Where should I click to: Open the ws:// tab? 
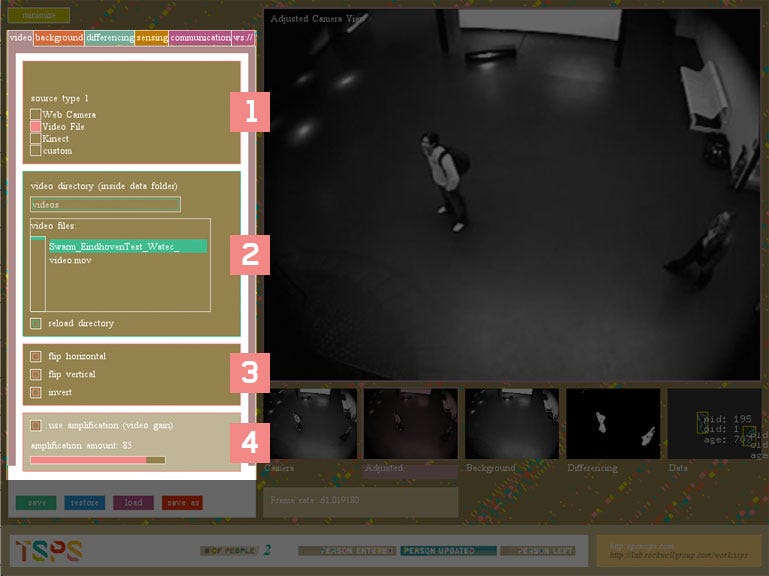pos(243,38)
